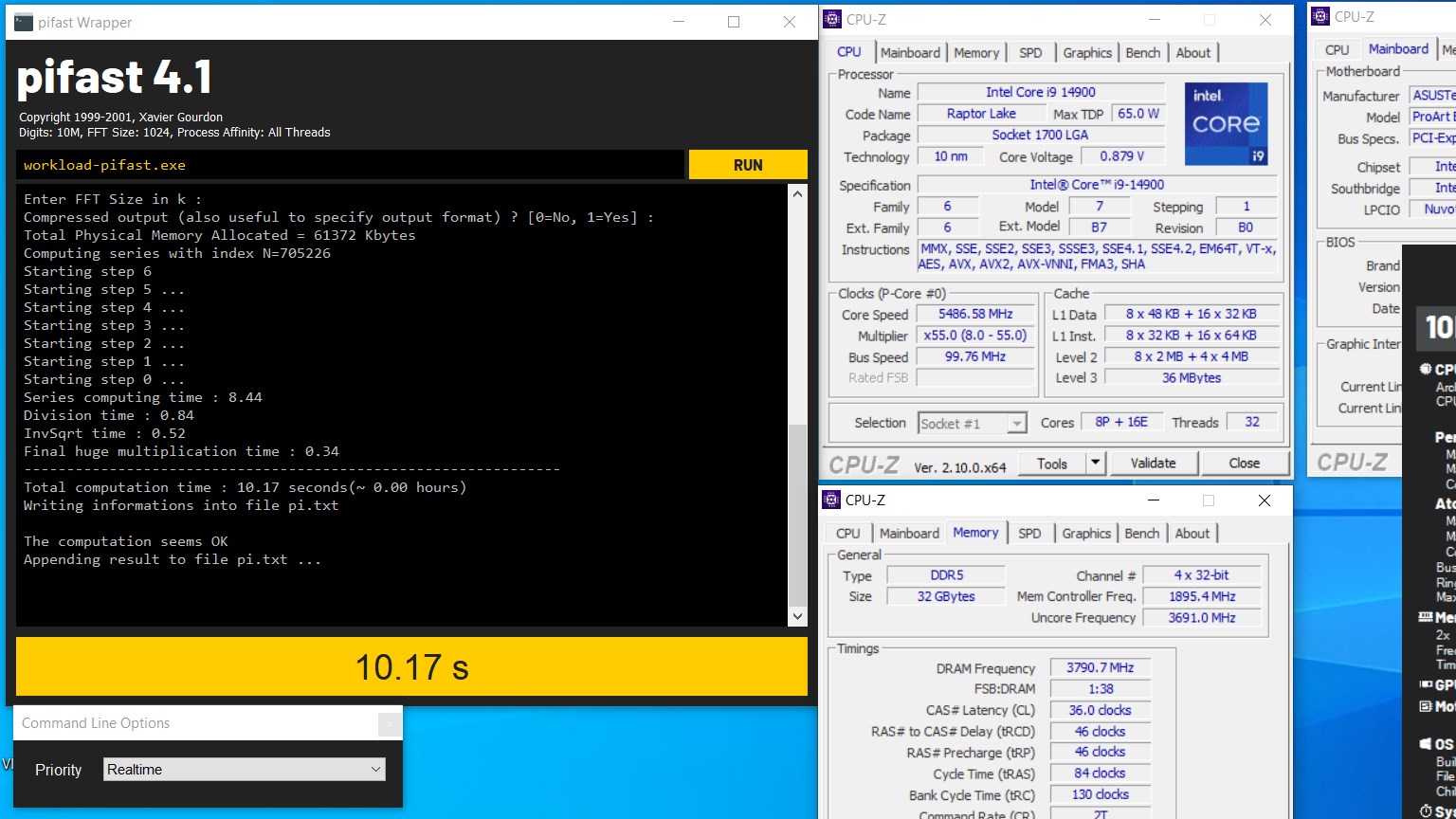1456x819 pixels.
Task: Click the 10.17 s result bar
Action: coord(411,666)
